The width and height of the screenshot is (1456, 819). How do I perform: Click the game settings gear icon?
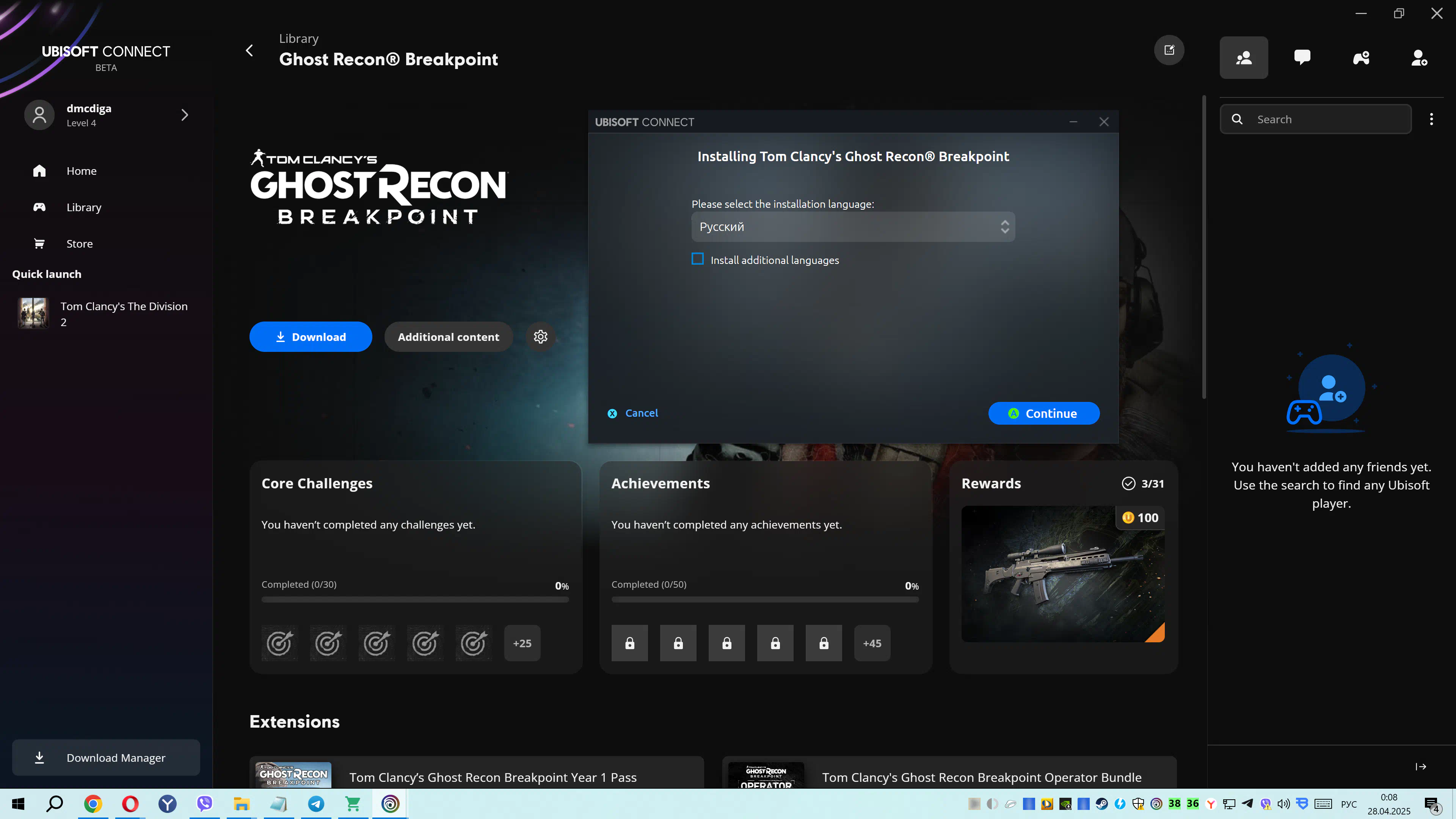click(x=540, y=337)
